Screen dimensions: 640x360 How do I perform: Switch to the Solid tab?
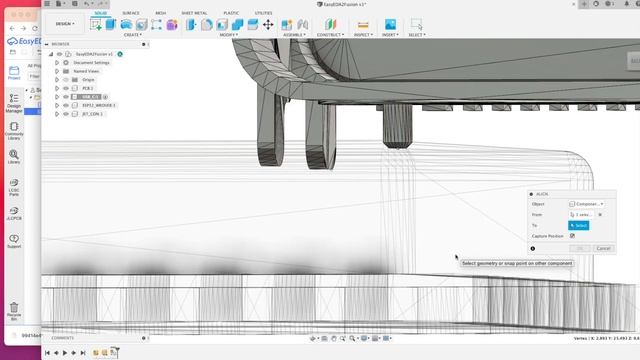click(x=100, y=13)
